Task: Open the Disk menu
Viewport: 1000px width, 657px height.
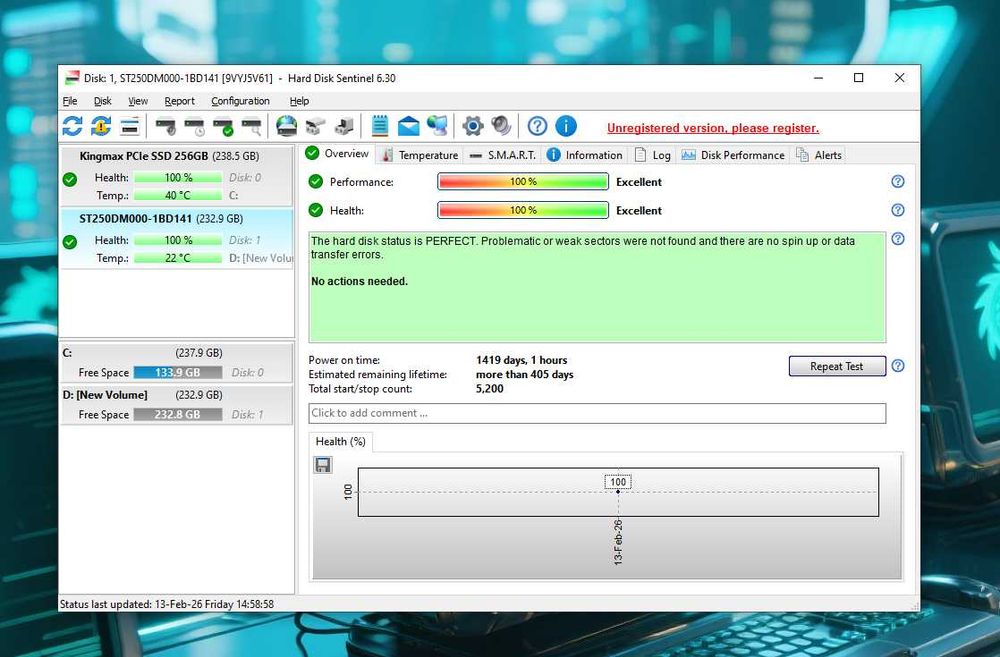Action: (x=102, y=101)
